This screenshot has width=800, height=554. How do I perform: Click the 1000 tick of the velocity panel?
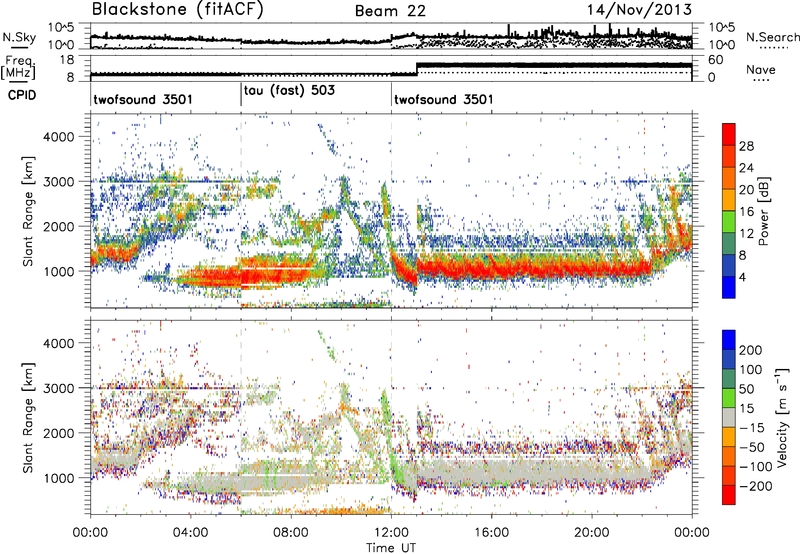[58, 478]
